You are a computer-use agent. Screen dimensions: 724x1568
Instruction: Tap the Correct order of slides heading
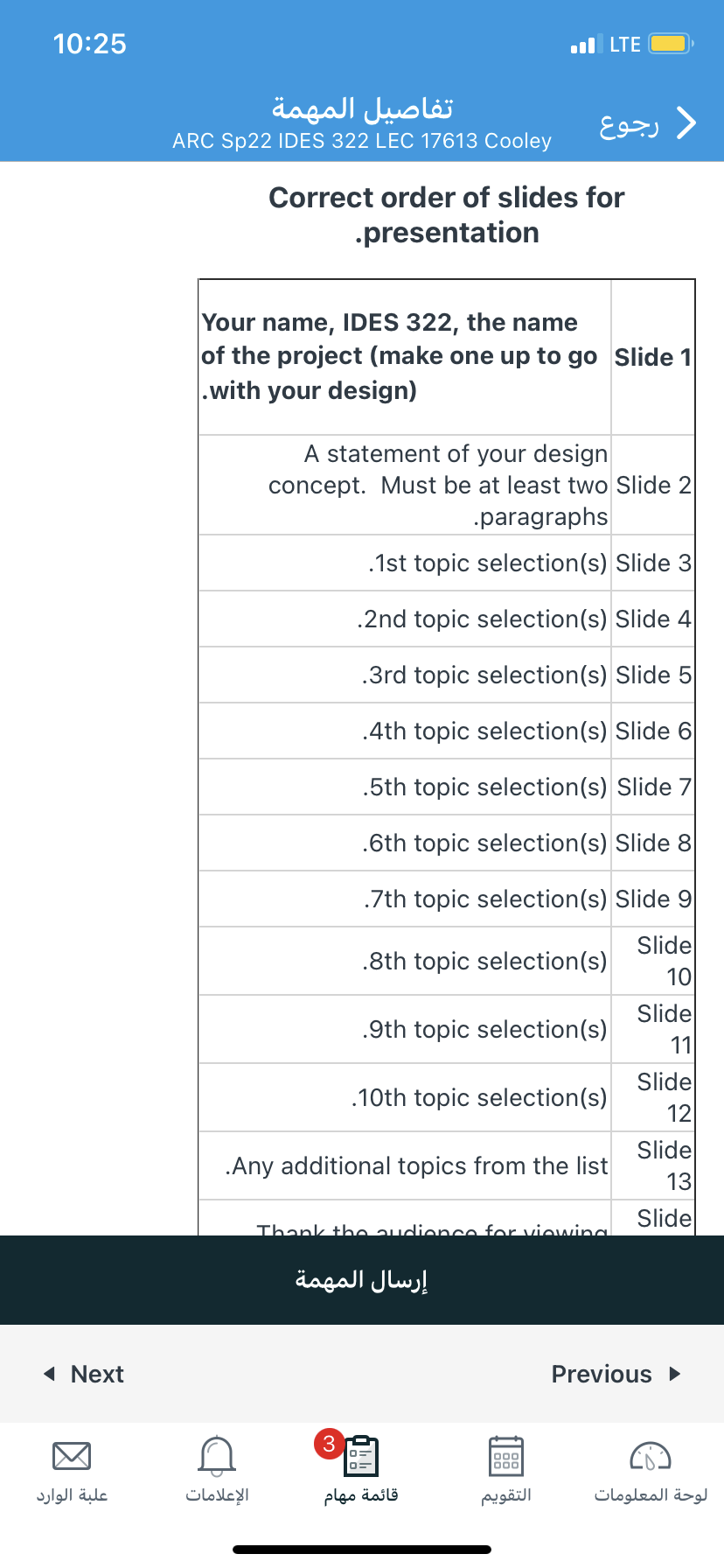447,215
